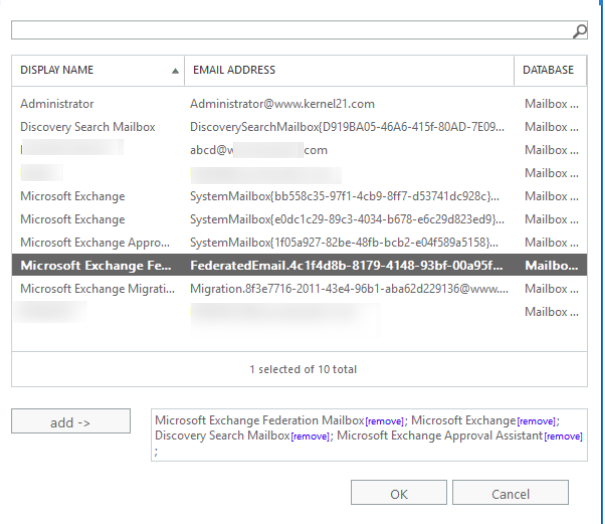Click the SystemMailbox{1f05a927 email cell
Screen dimensions: 605x524
tap(344, 243)
